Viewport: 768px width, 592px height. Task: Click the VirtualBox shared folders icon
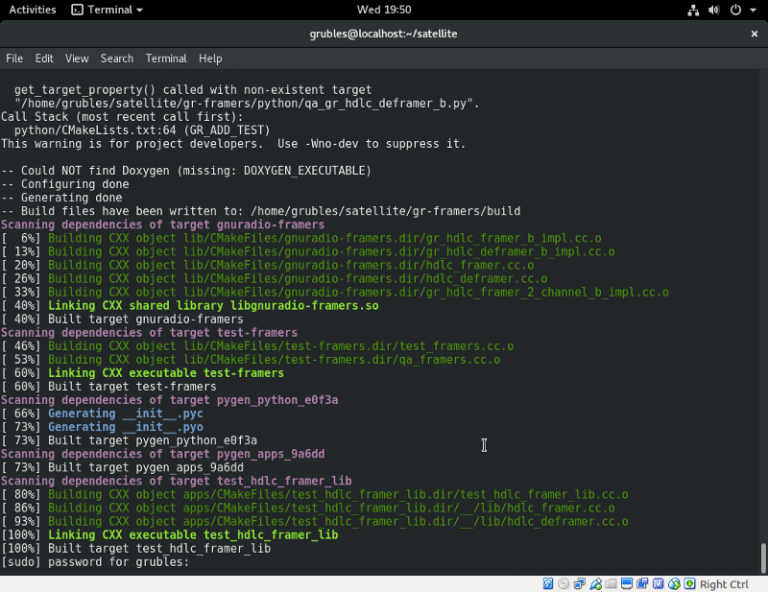click(x=612, y=584)
